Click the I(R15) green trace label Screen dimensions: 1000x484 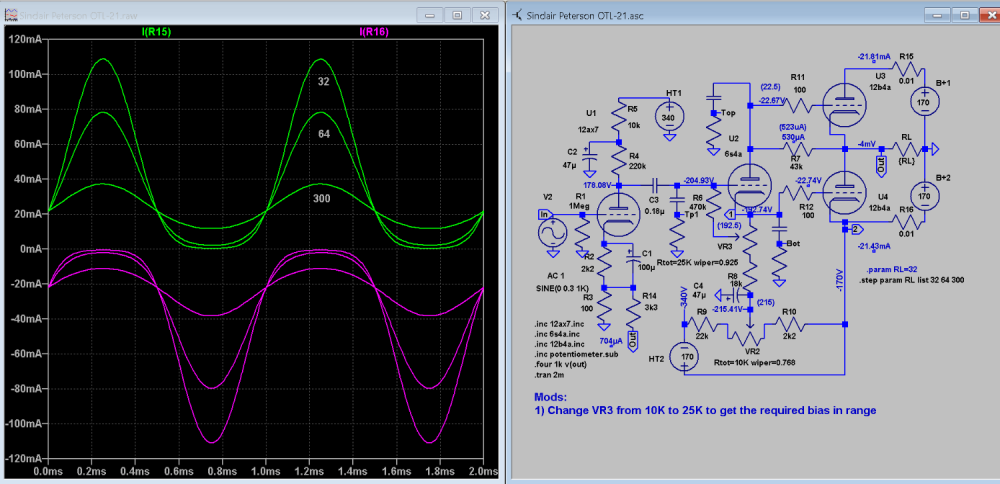pyautogui.click(x=158, y=33)
